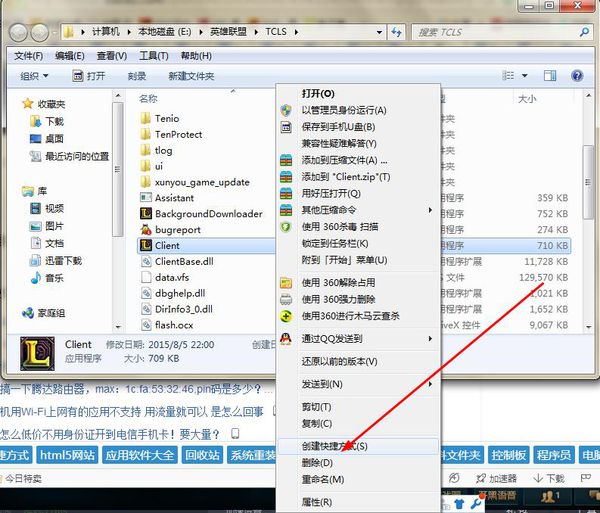Open the 文件(F) menu

[x=29, y=56]
